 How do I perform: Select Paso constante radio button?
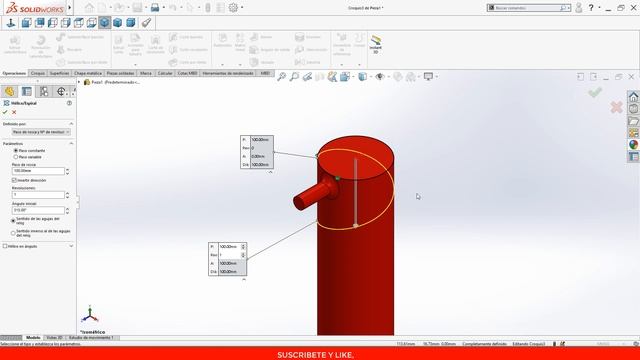click(16, 151)
